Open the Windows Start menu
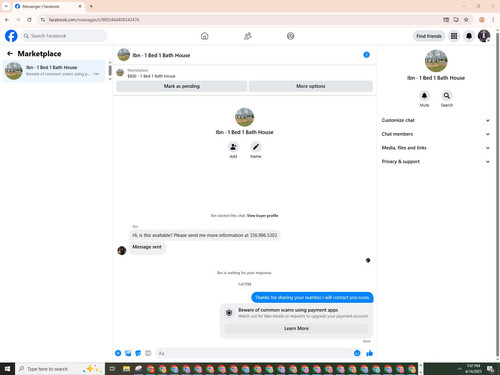The image size is (500, 375). click(7, 369)
